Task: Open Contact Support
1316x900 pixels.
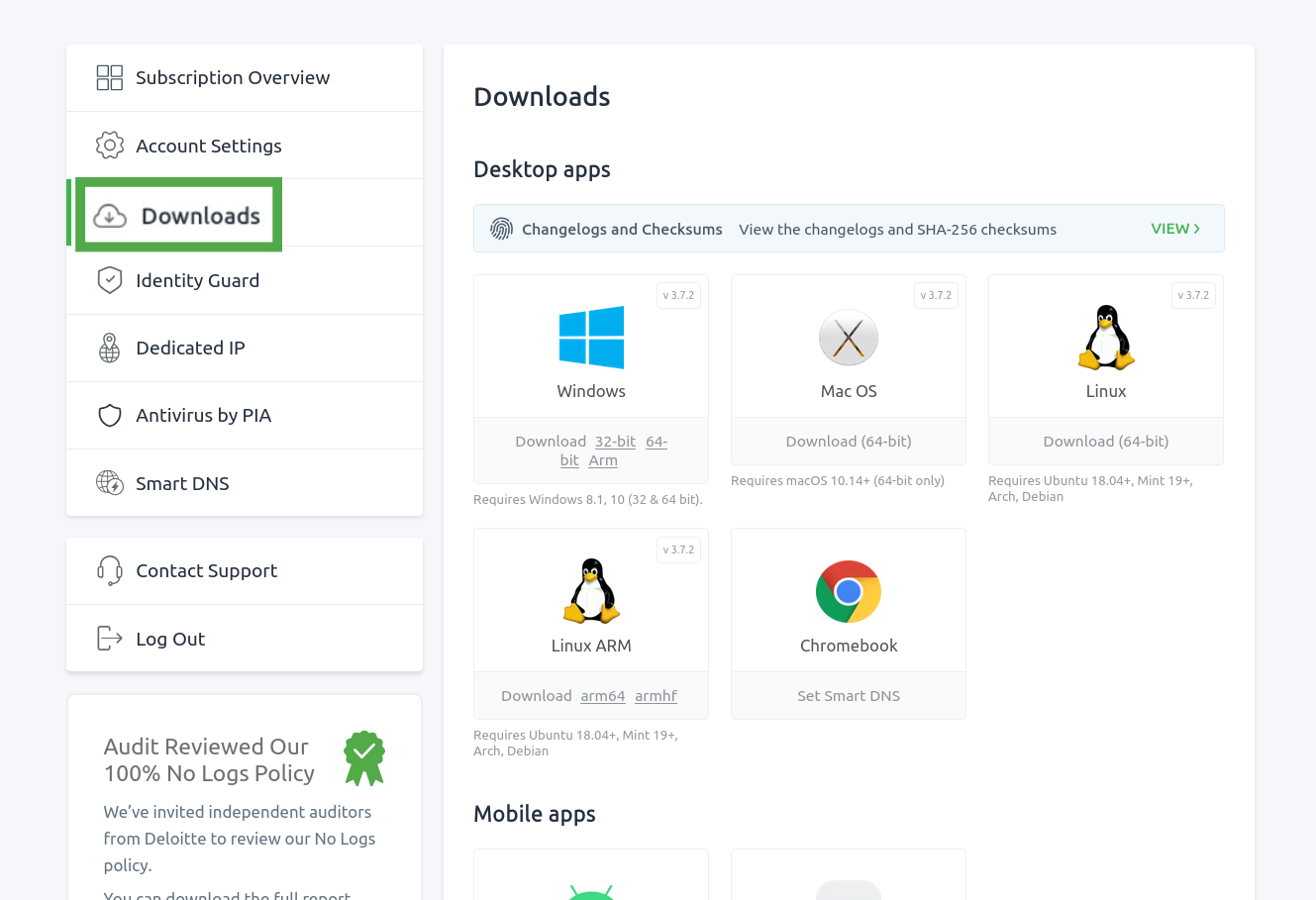Action: pyautogui.click(x=245, y=570)
